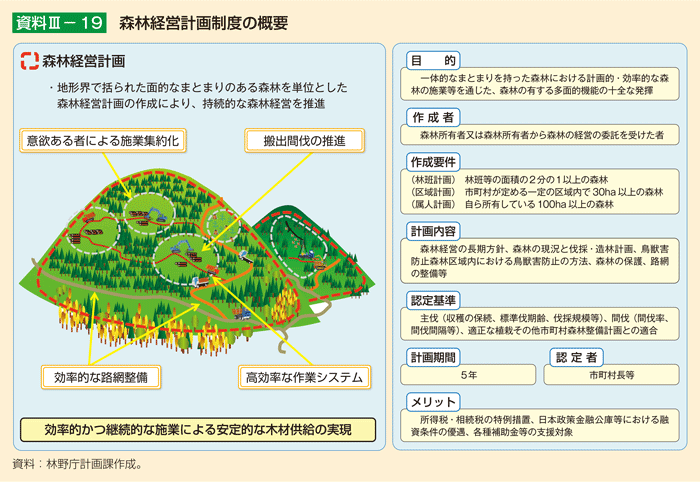Click the 5年 value box

click(x=468, y=375)
